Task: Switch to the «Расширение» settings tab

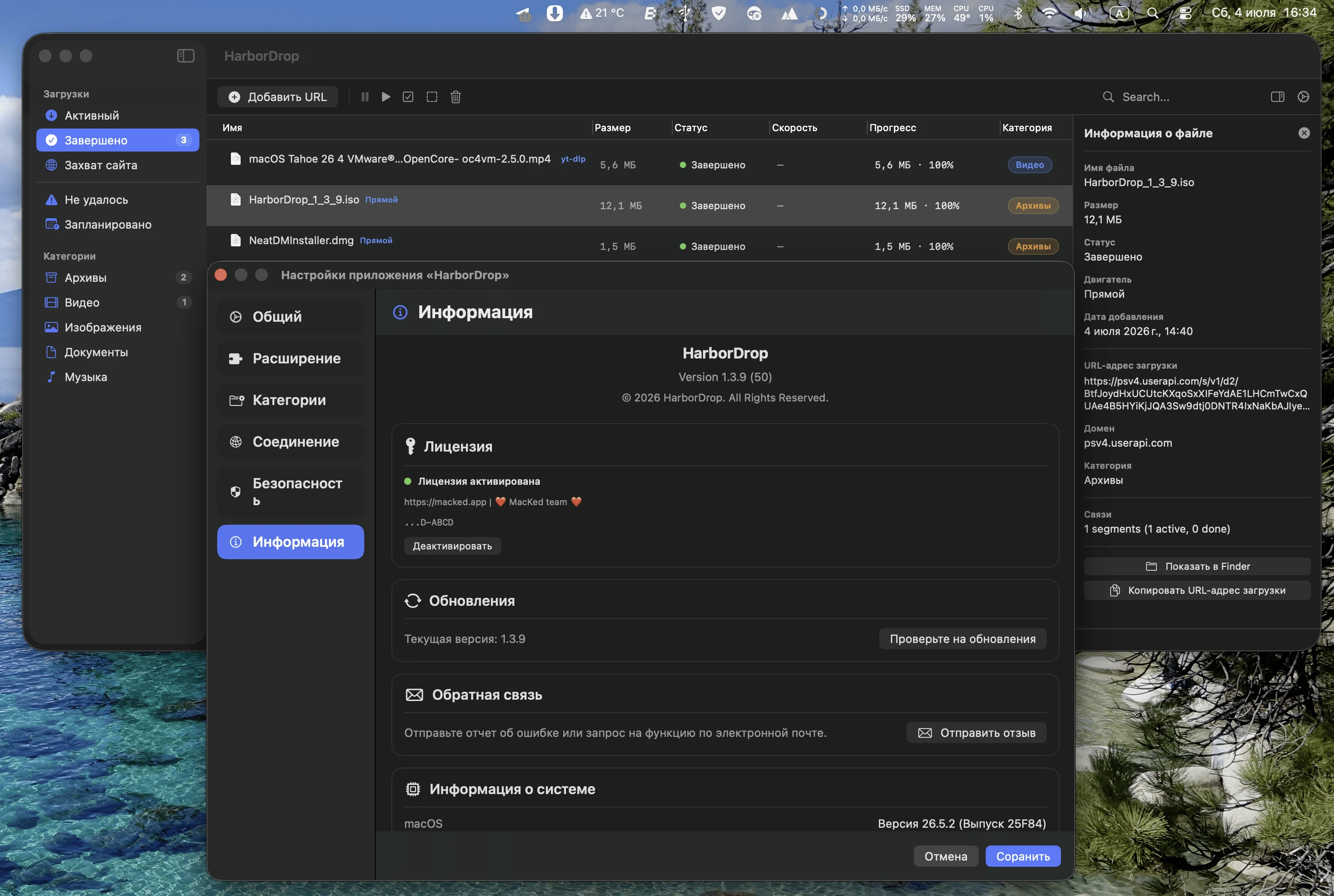Action: click(x=290, y=358)
